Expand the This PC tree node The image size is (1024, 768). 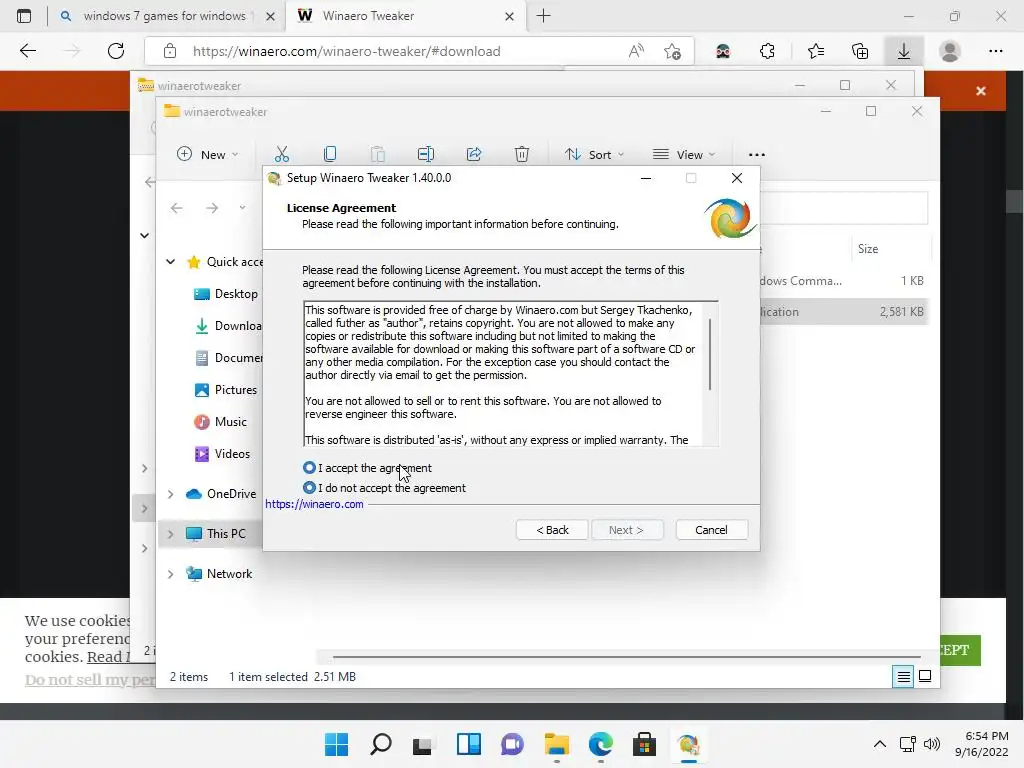[170, 534]
